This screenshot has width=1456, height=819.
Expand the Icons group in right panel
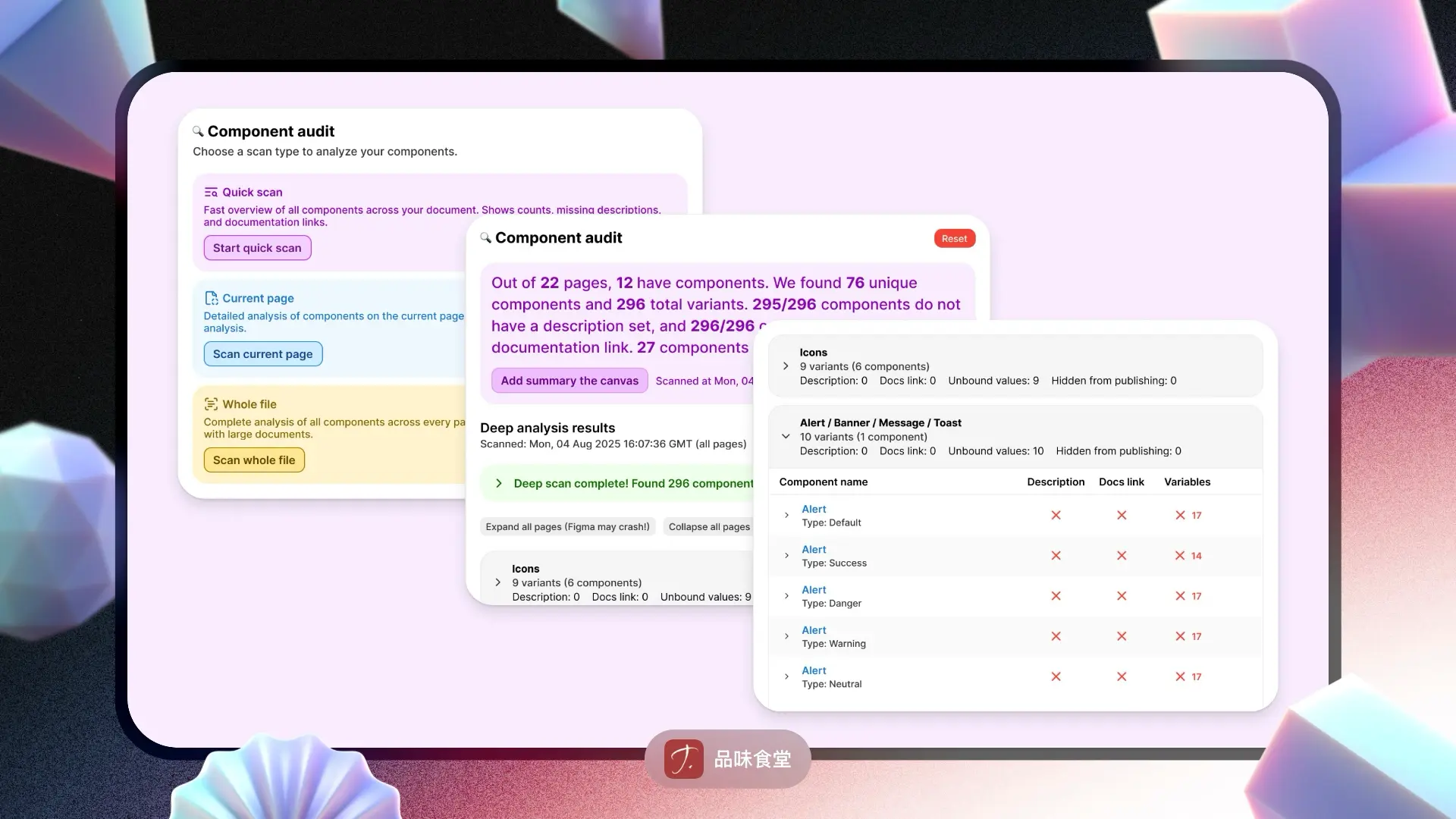click(x=786, y=366)
